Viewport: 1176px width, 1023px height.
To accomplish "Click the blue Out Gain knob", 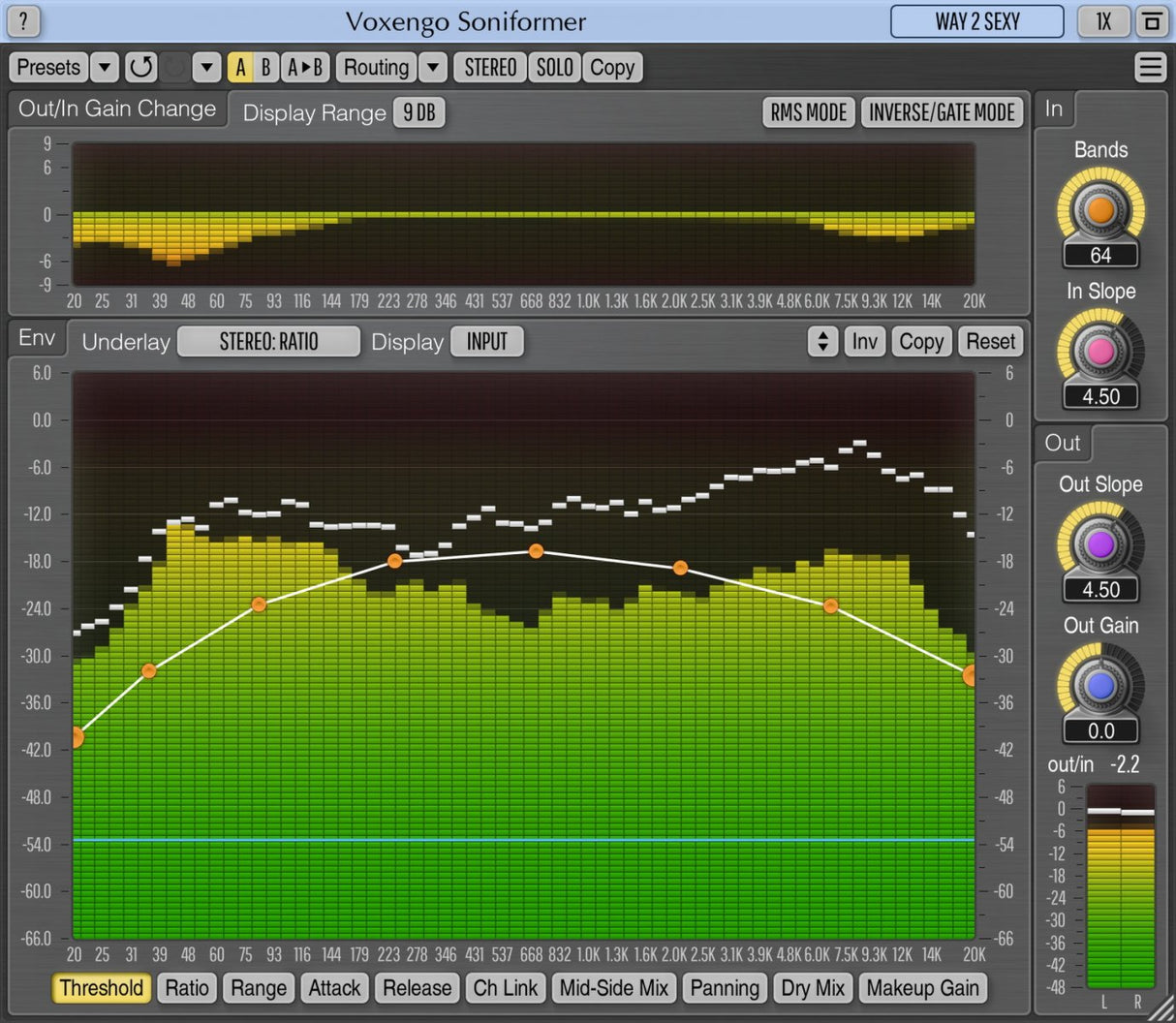I will point(1100,686).
